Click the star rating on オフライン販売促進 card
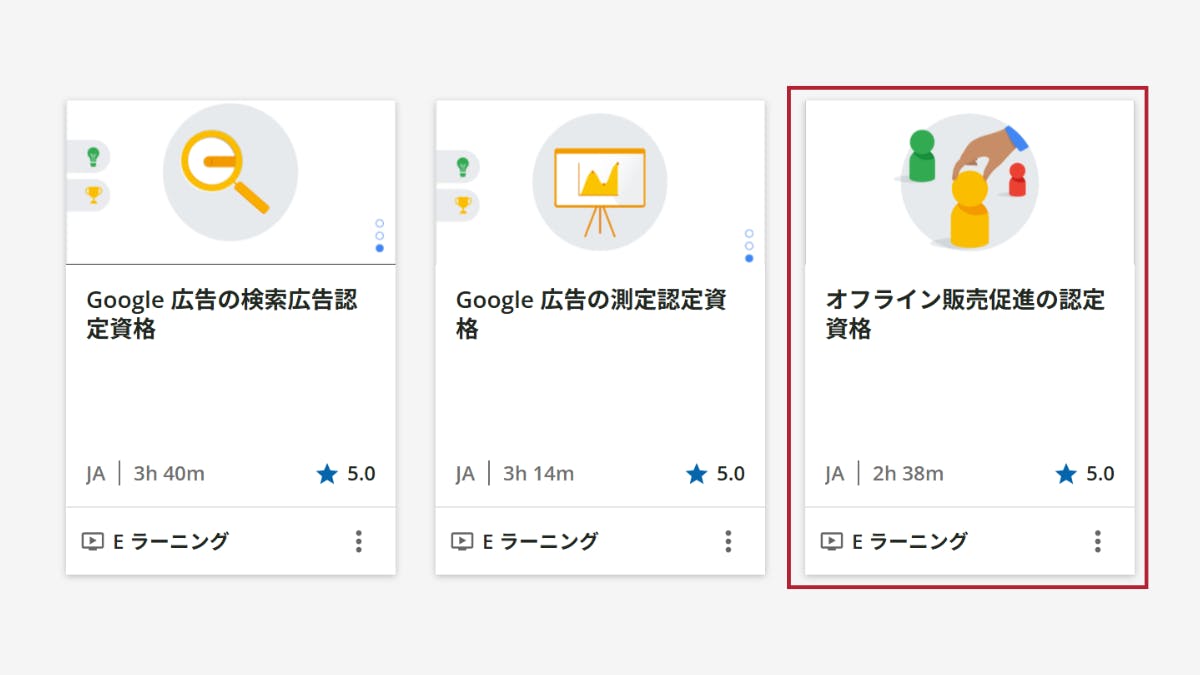This screenshot has height=675, width=1200. tap(1085, 474)
